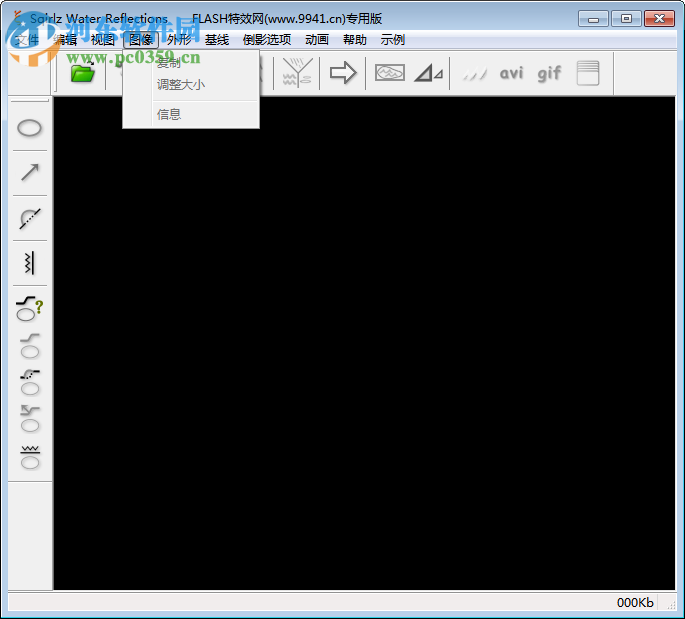Click the double triangle icon

pyautogui.click(x=429, y=73)
